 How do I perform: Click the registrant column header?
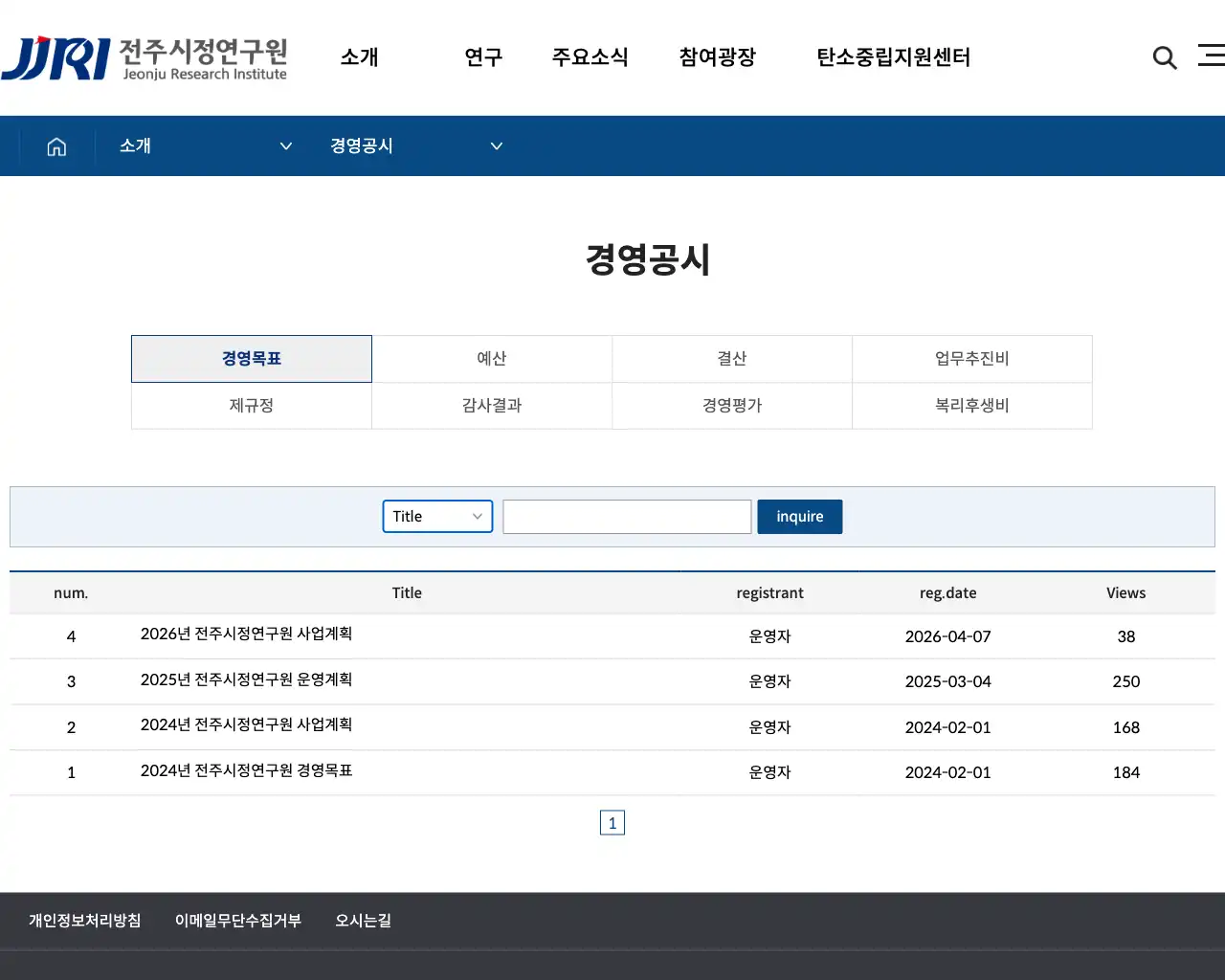coord(770,593)
